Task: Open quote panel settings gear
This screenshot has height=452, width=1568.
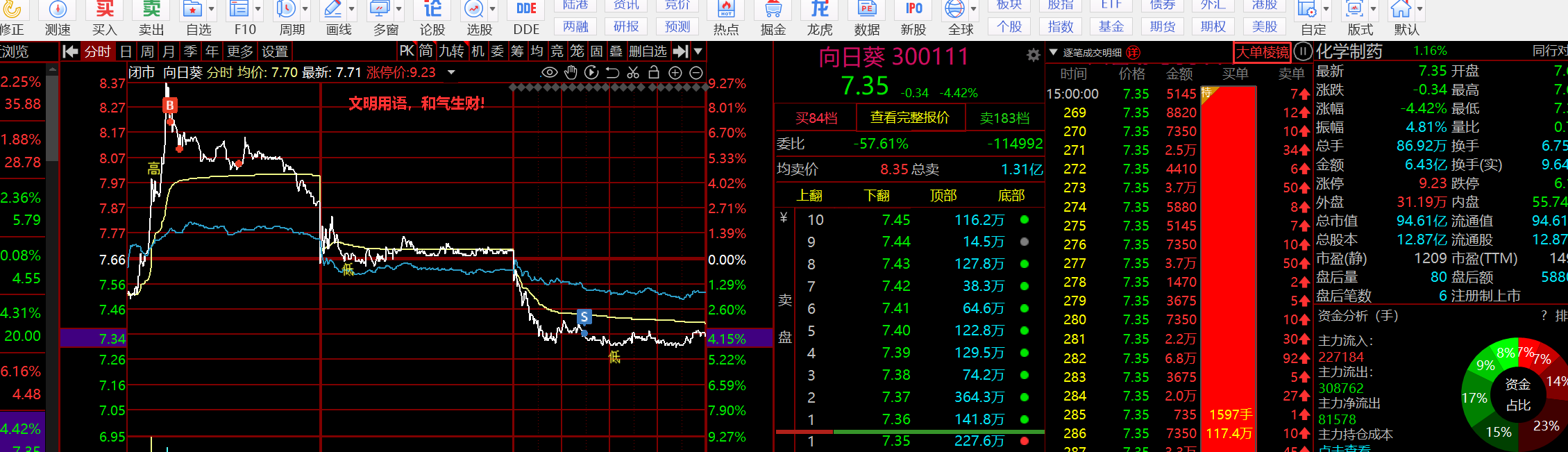Action: (x=1034, y=55)
